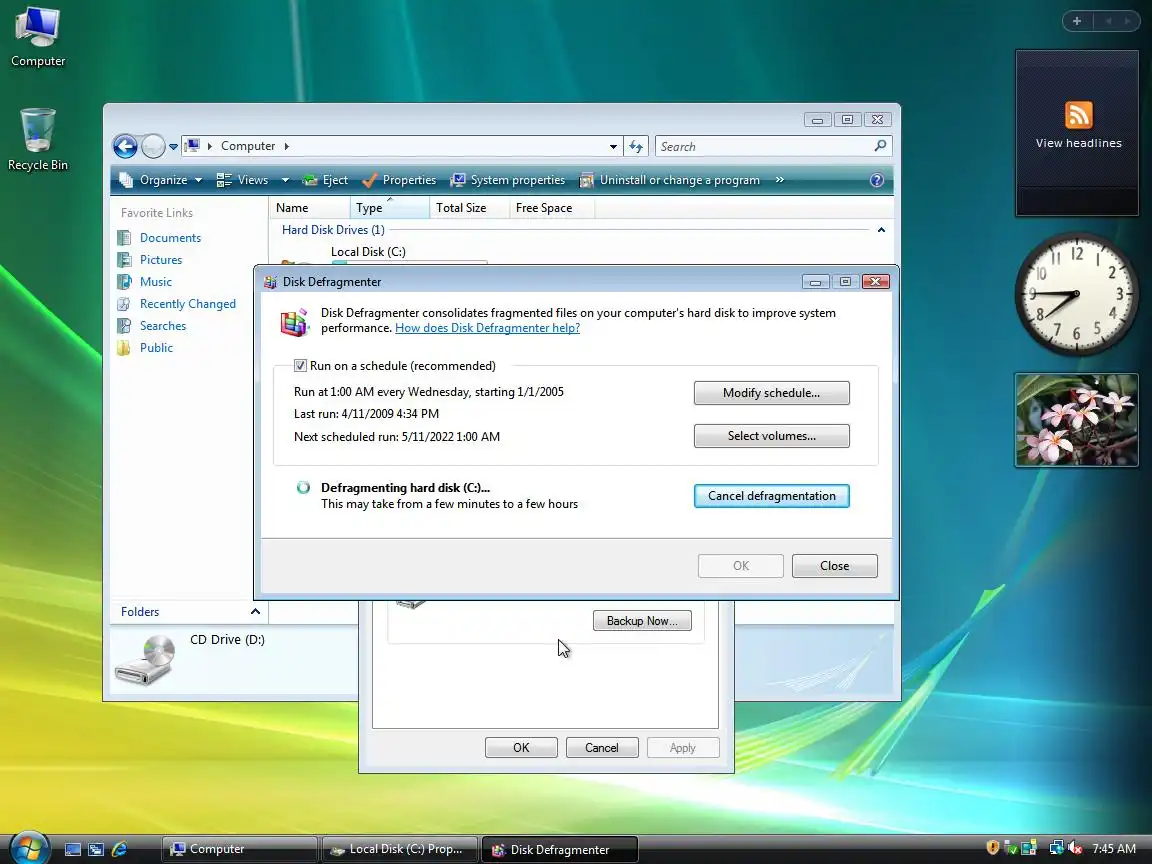Click the network tray icon

point(1056,848)
